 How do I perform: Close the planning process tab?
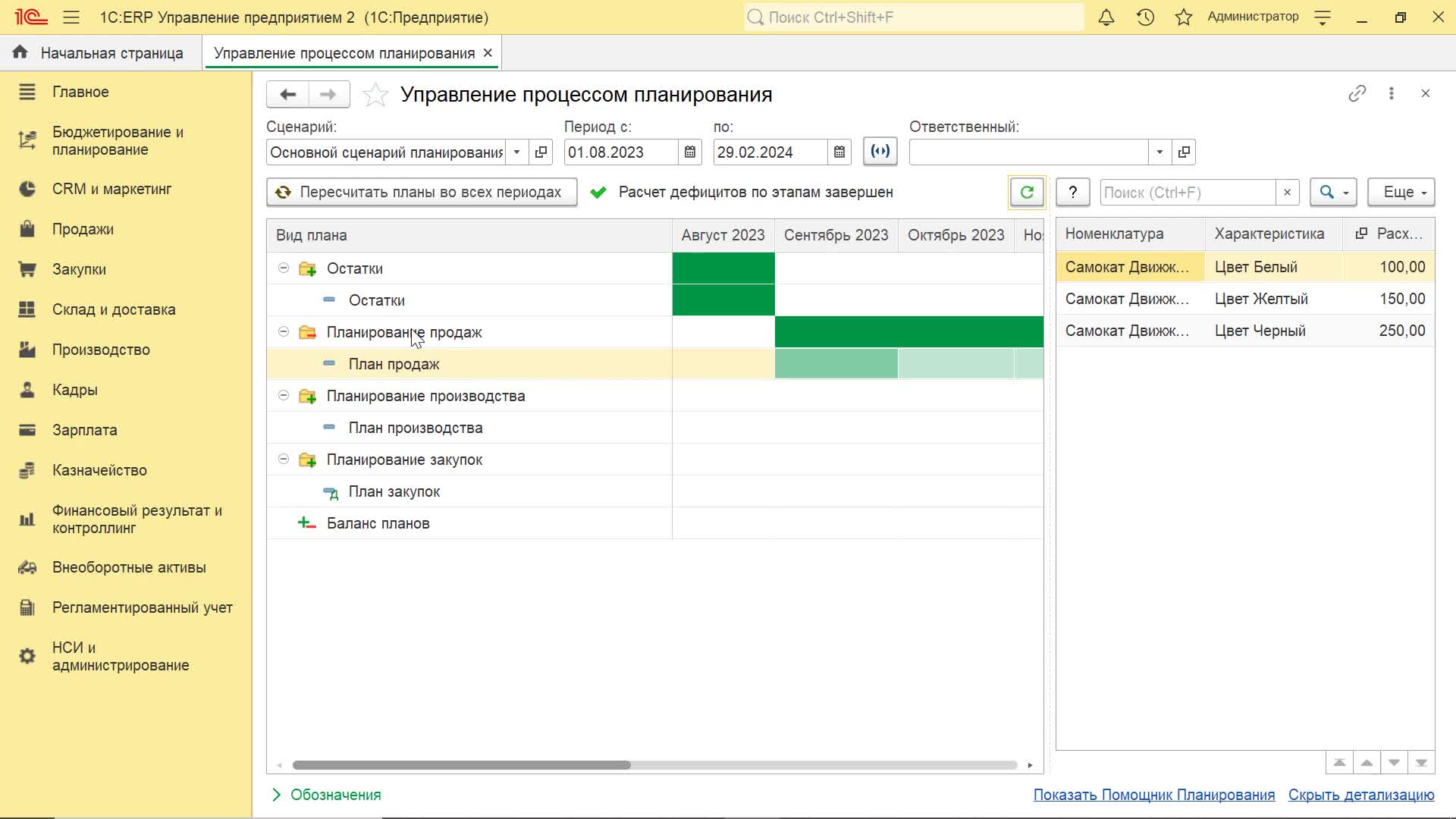(x=488, y=52)
